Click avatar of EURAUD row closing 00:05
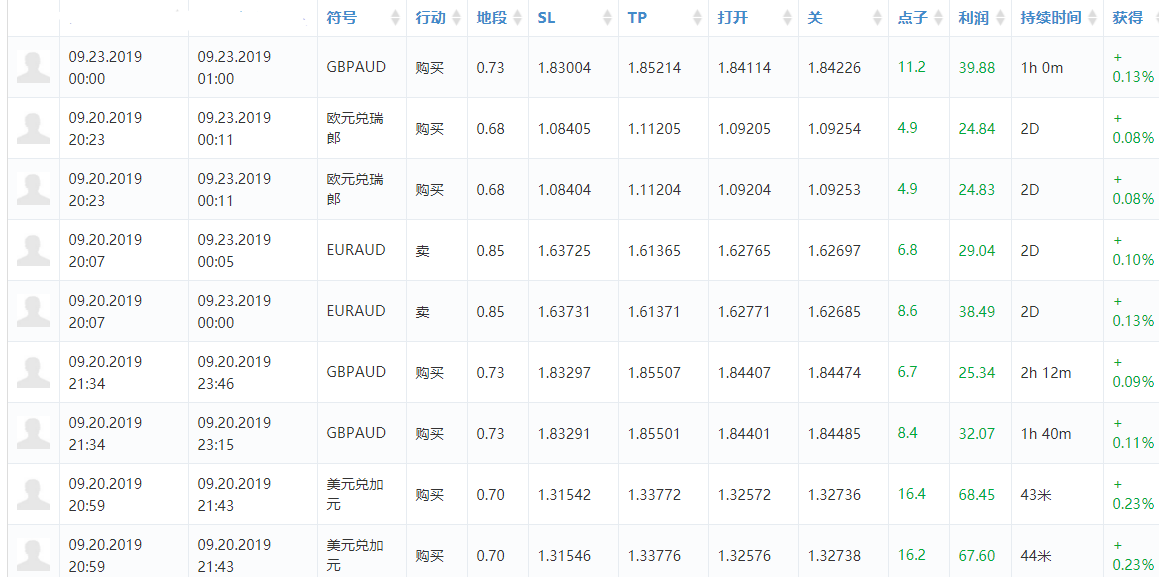The width and height of the screenshot is (1159, 577). (x=33, y=250)
